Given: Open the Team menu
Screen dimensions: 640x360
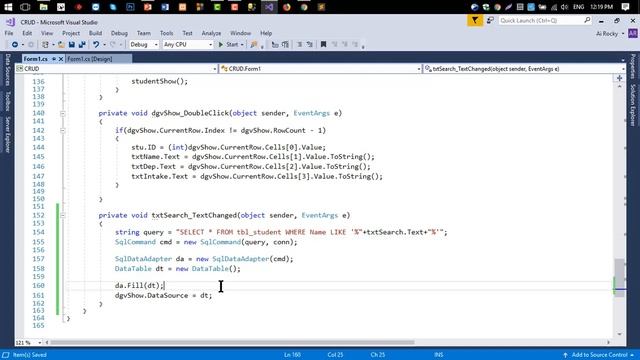Looking at the screenshot, I should (143, 33).
